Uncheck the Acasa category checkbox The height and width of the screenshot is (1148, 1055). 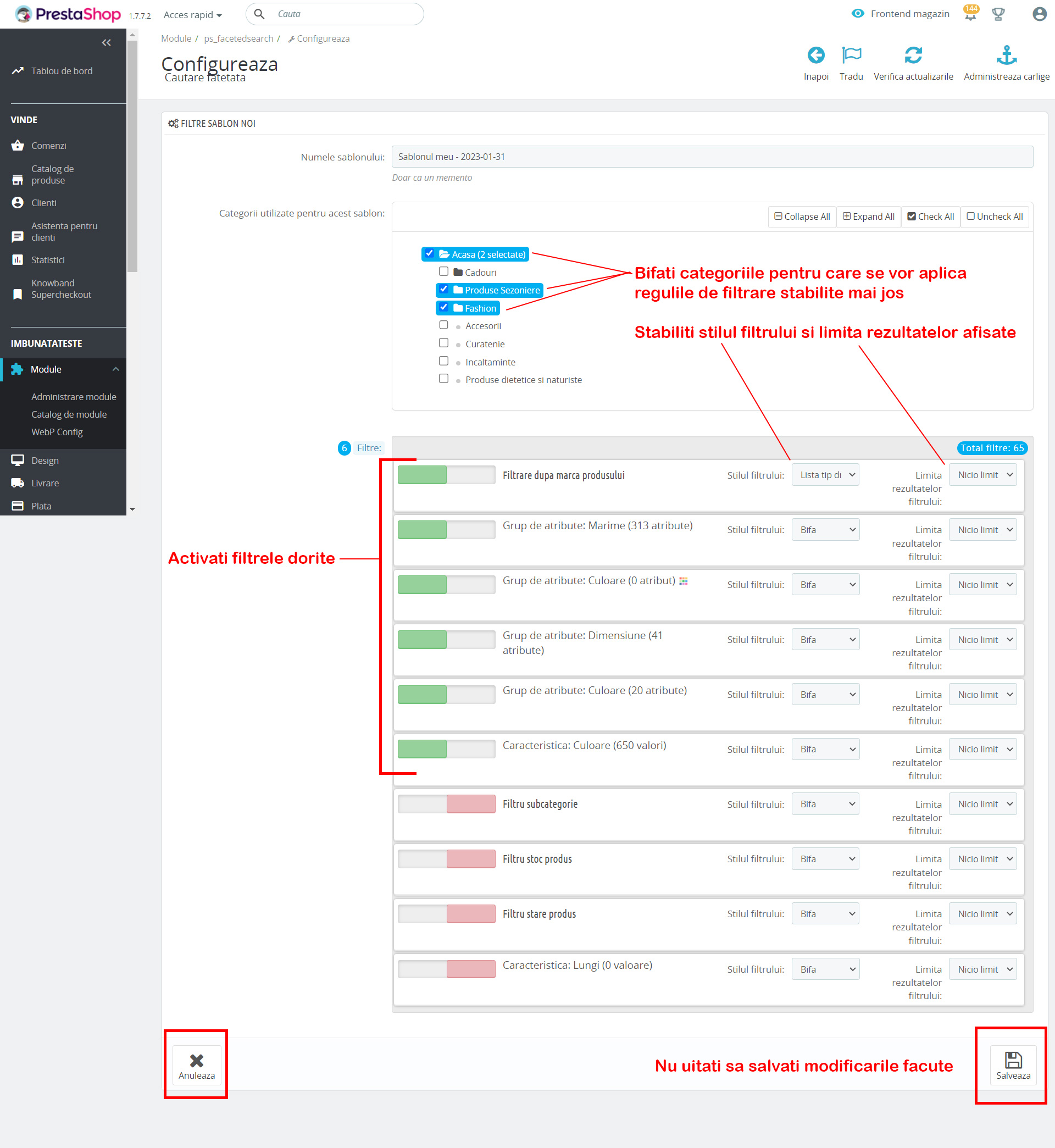[x=429, y=253]
